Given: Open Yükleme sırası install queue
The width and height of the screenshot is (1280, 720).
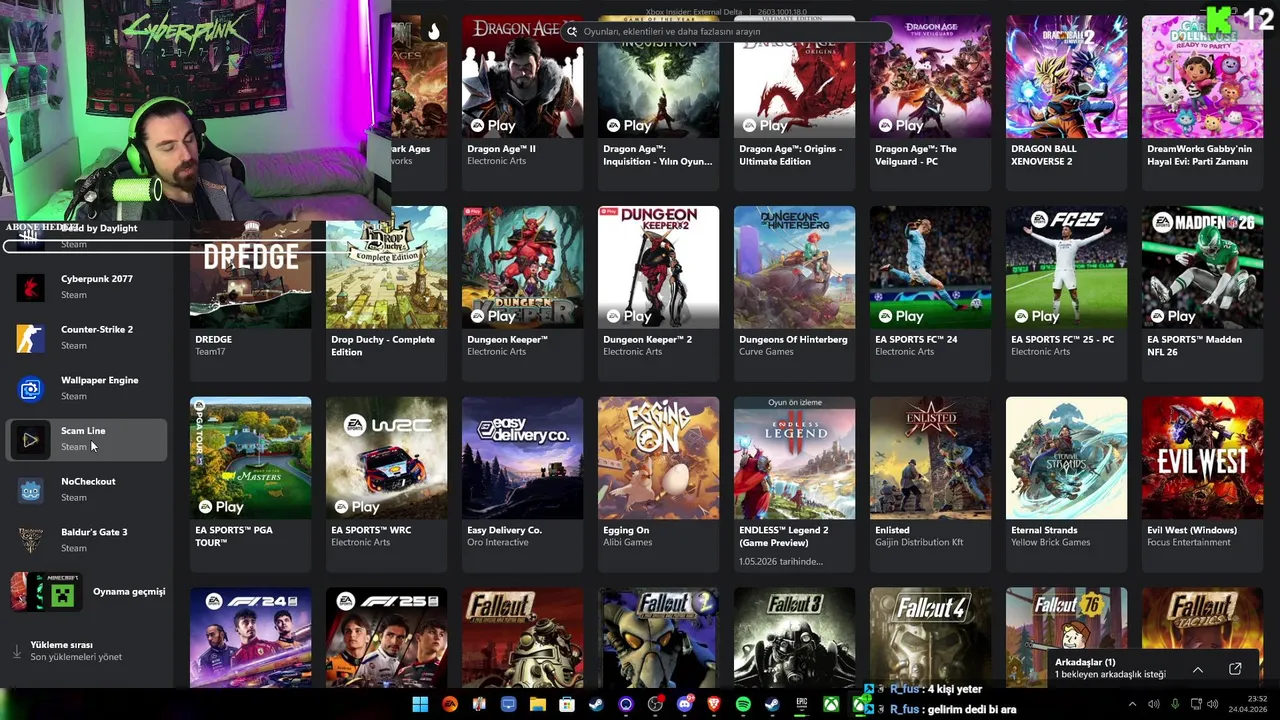Looking at the screenshot, I should pyautogui.click(x=87, y=651).
